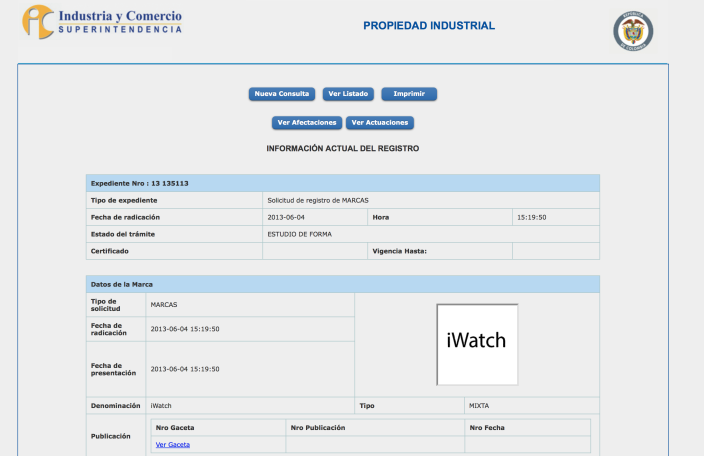The height and width of the screenshot is (456, 704).
Task: Click the Nro Gaceta column header
Action: click(x=175, y=428)
